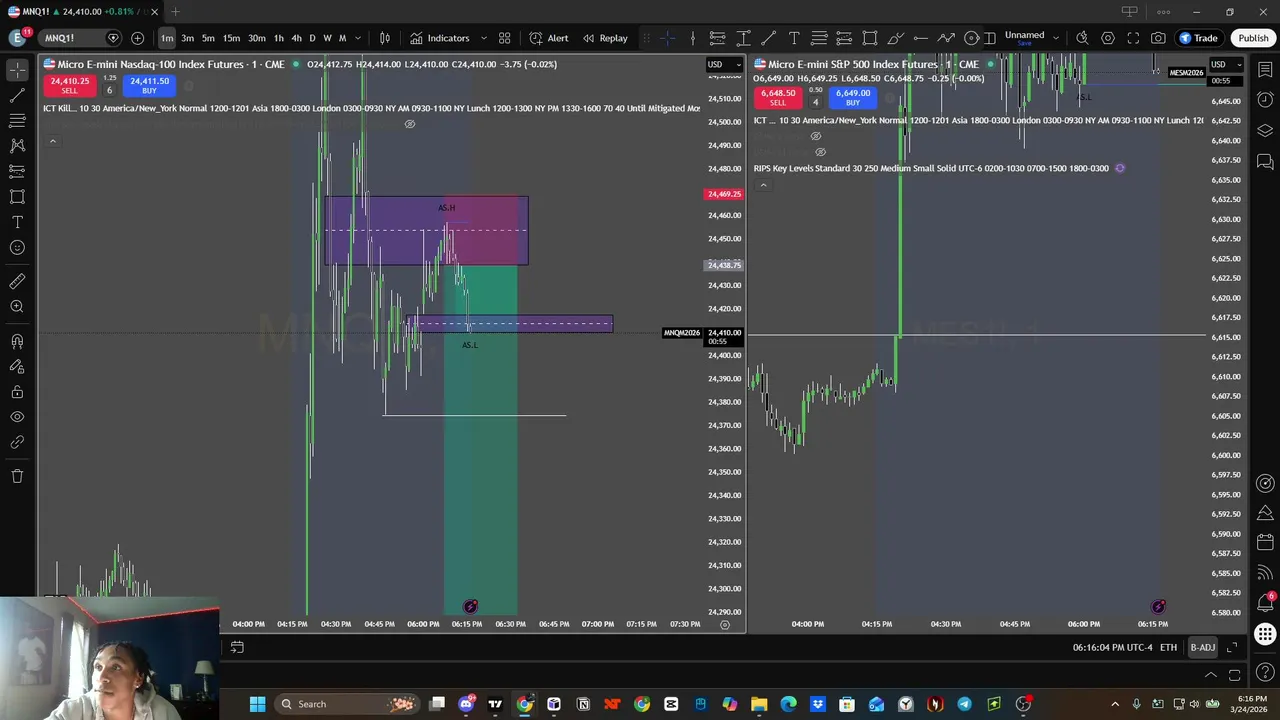This screenshot has width=1280, height=720.
Task: Select the Text annotation tool in left toolbar
Action: (x=17, y=222)
